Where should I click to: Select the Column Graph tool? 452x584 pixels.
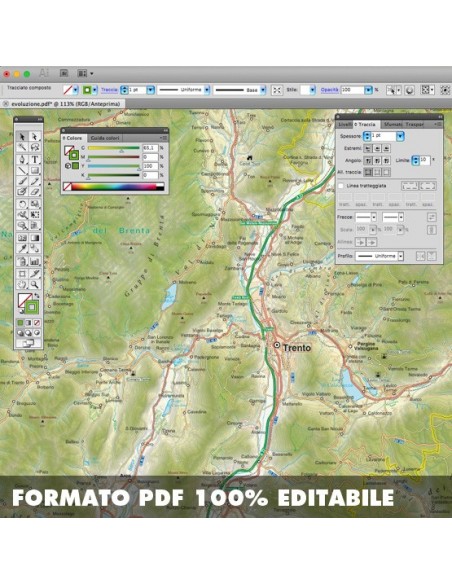click(x=35, y=261)
